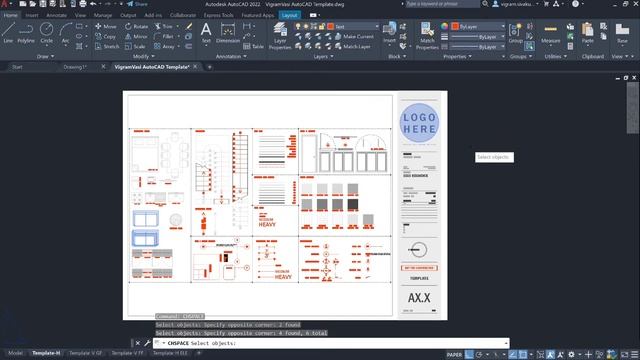
Task: Select the Polyline tool
Action: pyautogui.click(x=26, y=33)
